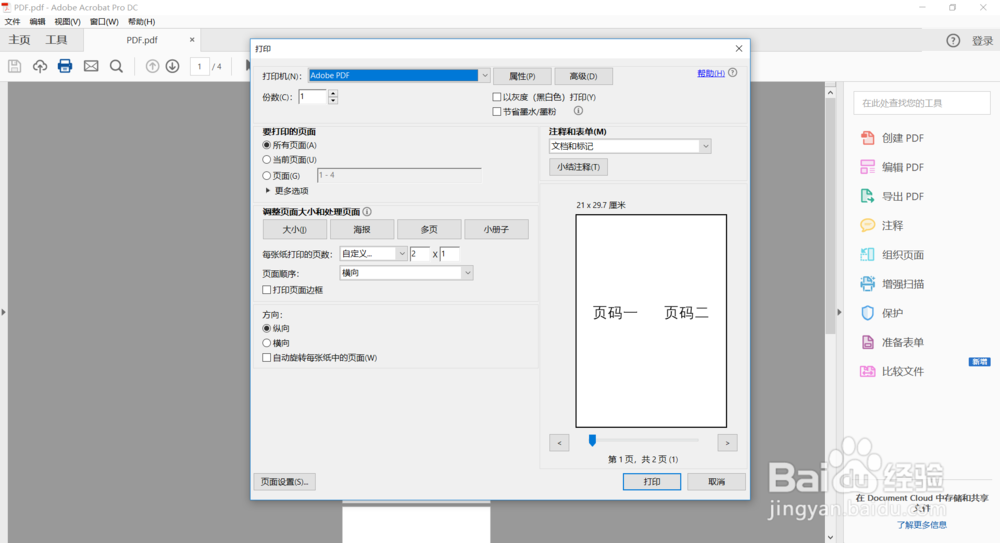Click the email envelope toolbar icon
Image resolution: width=1000 pixels, height=543 pixels.
91,66
